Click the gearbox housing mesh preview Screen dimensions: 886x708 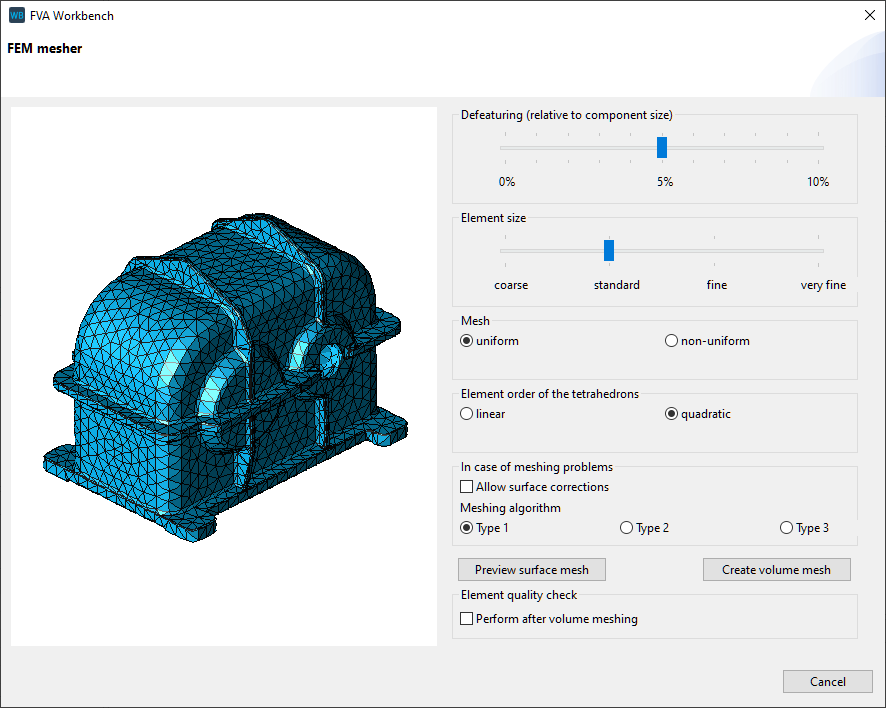pos(225,380)
